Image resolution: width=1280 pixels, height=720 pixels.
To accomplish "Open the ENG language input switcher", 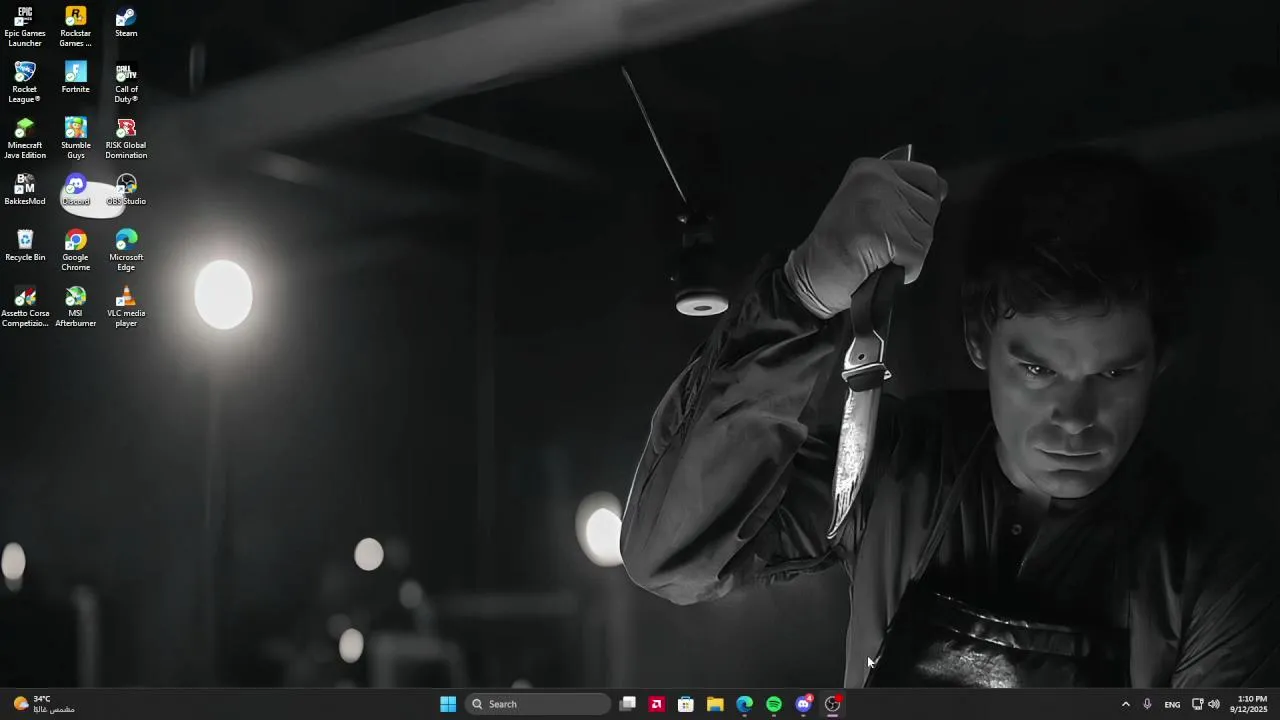I will 1172,704.
